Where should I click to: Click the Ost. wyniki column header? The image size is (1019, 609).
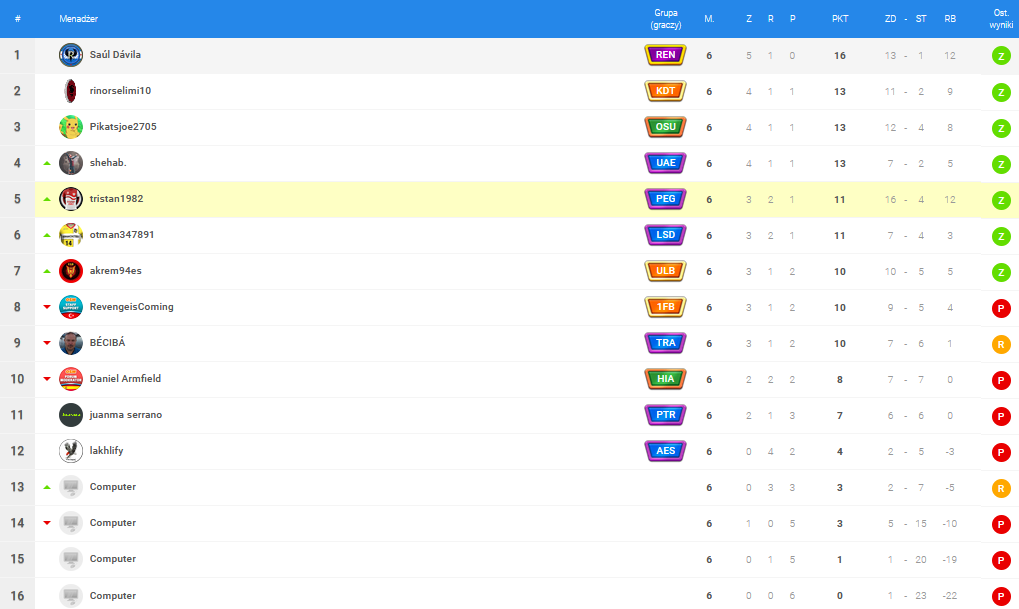coord(1001,19)
